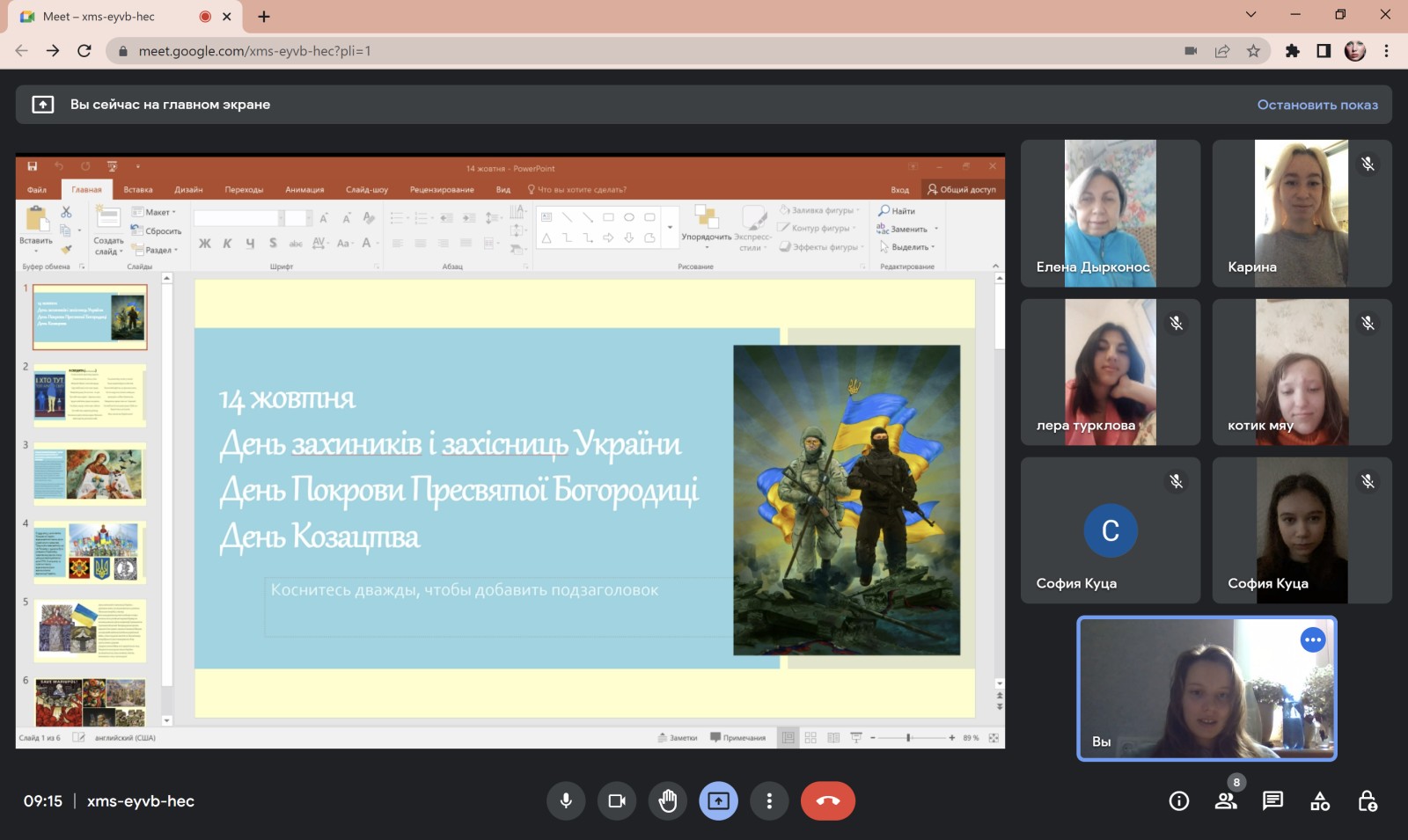Bookmark this page with star icon
The height and width of the screenshot is (840, 1408).
pos(1253,51)
